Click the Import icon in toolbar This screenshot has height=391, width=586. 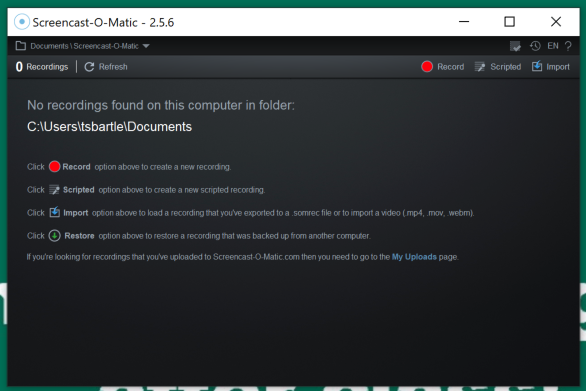[x=537, y=66]
